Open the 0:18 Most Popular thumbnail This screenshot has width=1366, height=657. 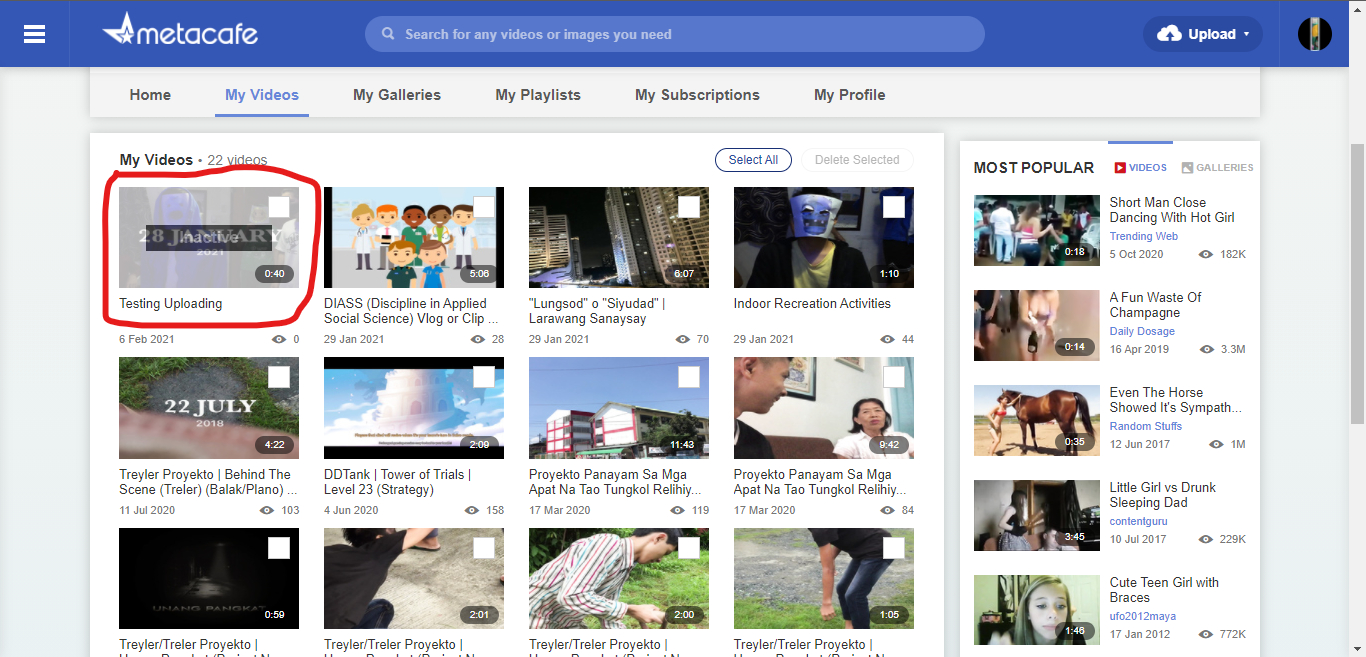[1037, 232]
